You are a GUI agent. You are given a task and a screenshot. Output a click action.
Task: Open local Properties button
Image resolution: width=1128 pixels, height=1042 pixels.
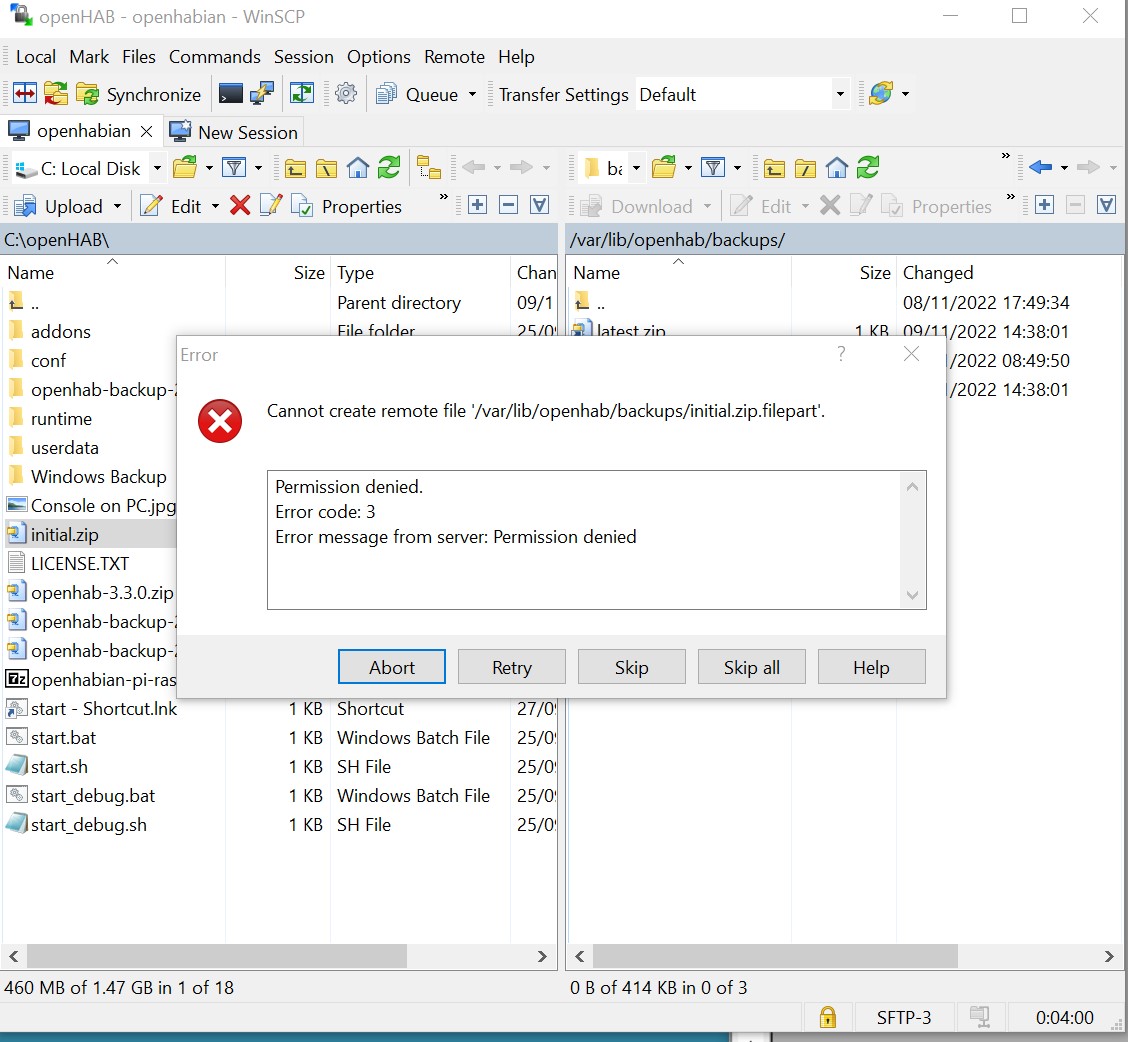coord(347,207)
